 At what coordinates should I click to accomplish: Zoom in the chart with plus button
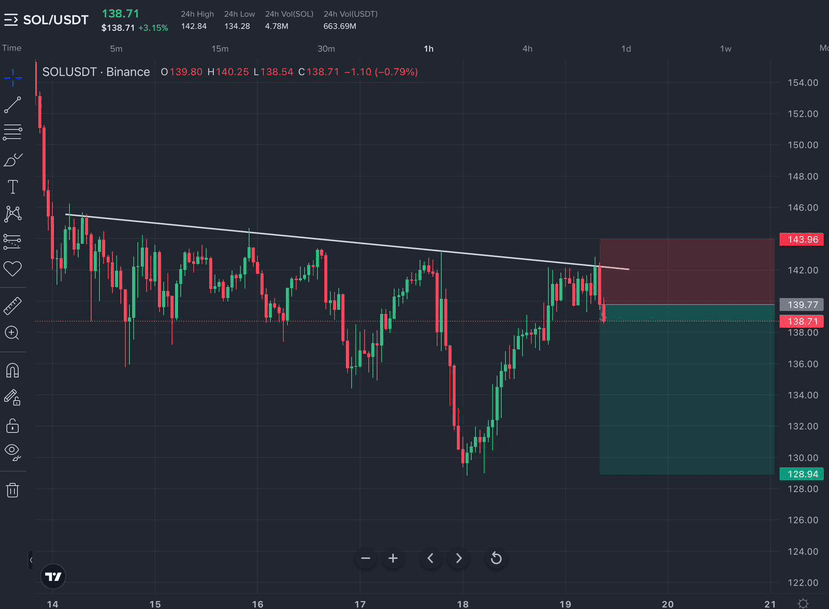pos(393,558)
